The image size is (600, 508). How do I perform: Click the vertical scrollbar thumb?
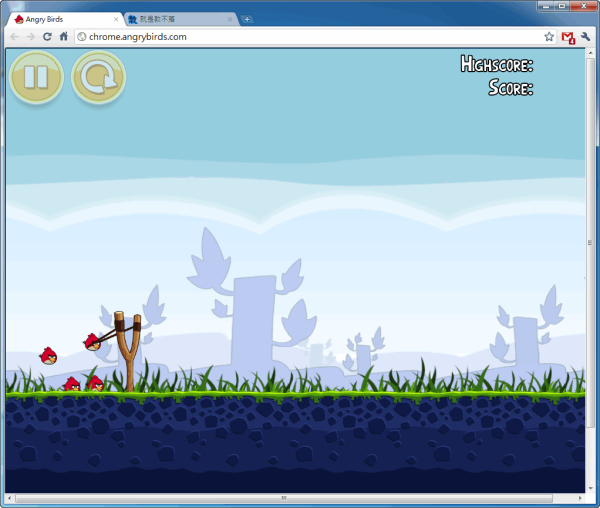pos(590,243)
